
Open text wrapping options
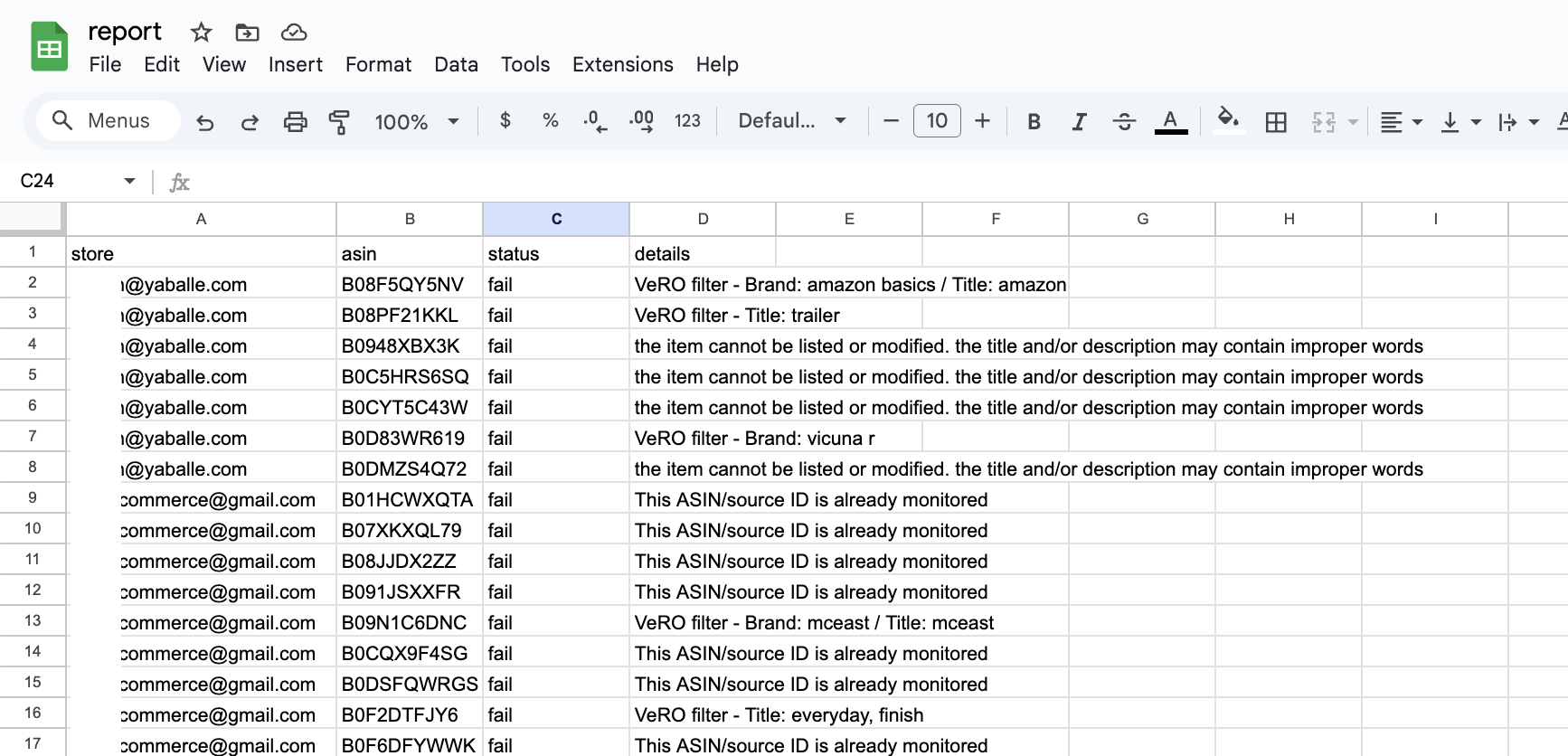pyautogui.click(x=1518, y=121)
